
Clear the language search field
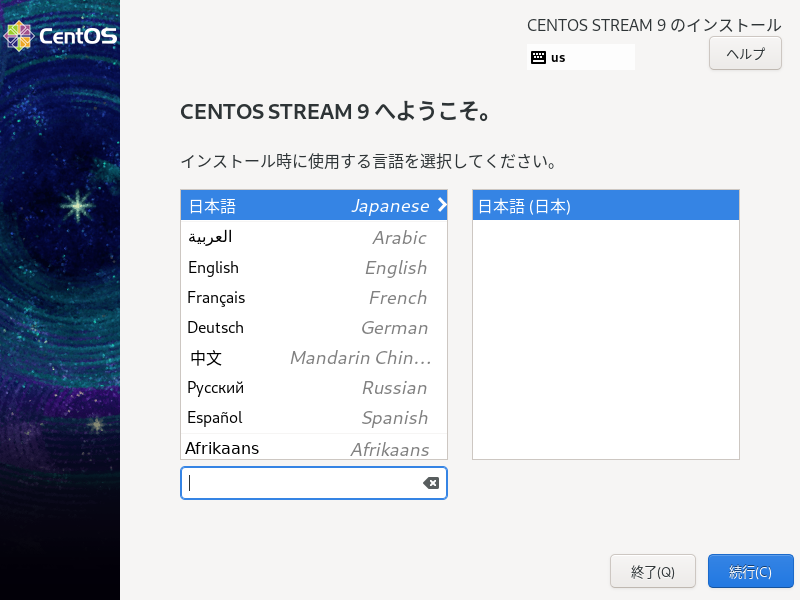click(431, 483)
